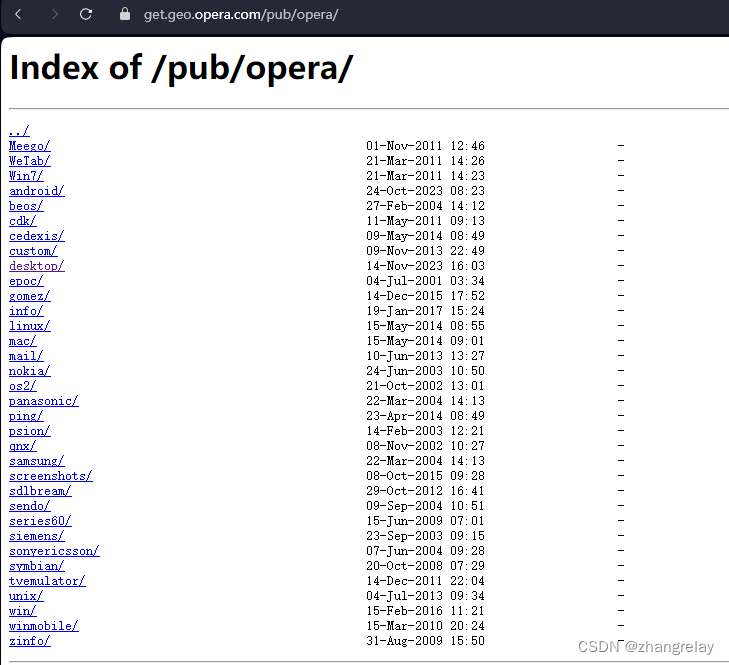
Task: Click the timestamp 15-Feb-2016 11:21
Action: pos(425,611)
